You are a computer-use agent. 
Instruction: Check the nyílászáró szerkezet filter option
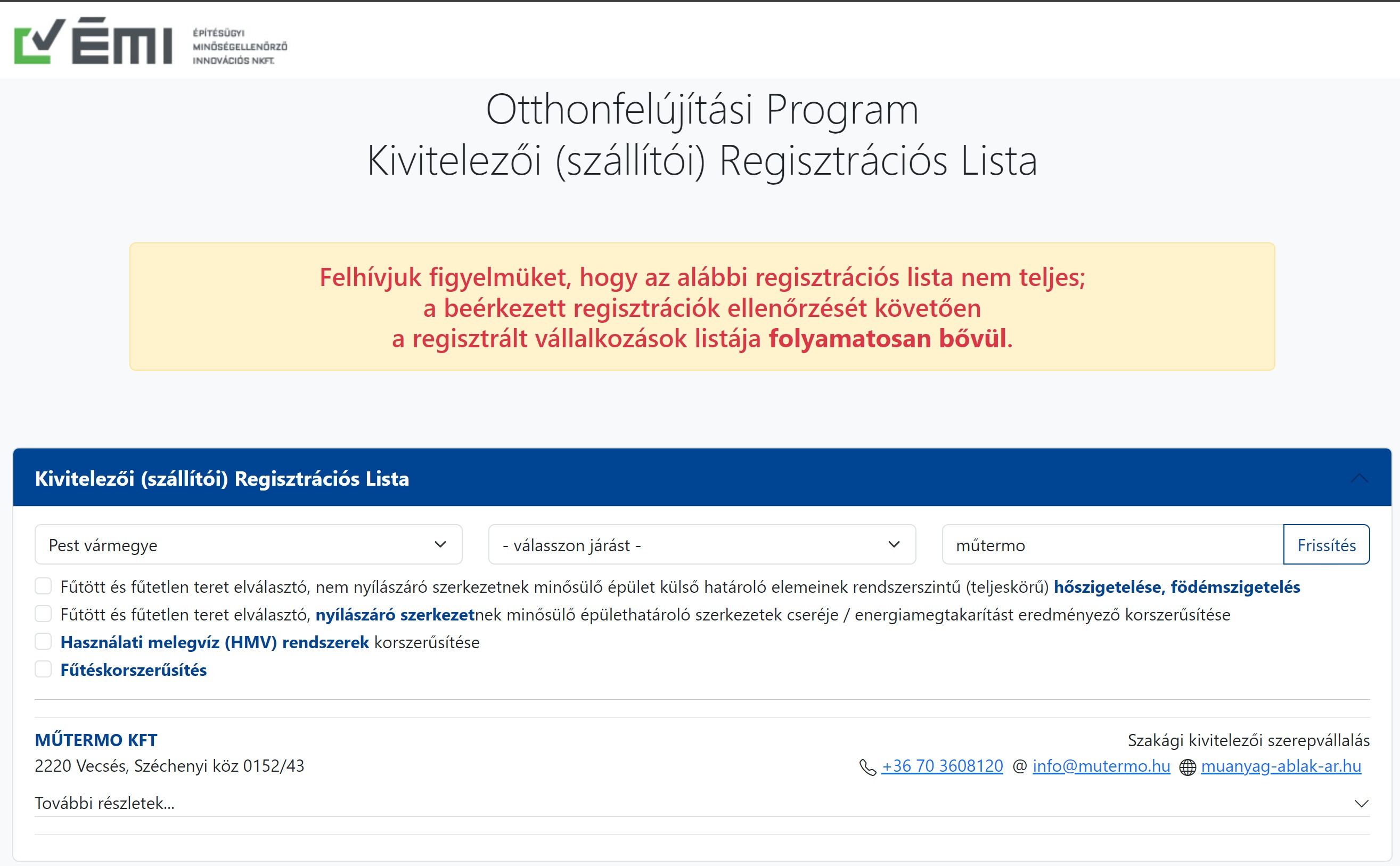click(x=43, y=614)
